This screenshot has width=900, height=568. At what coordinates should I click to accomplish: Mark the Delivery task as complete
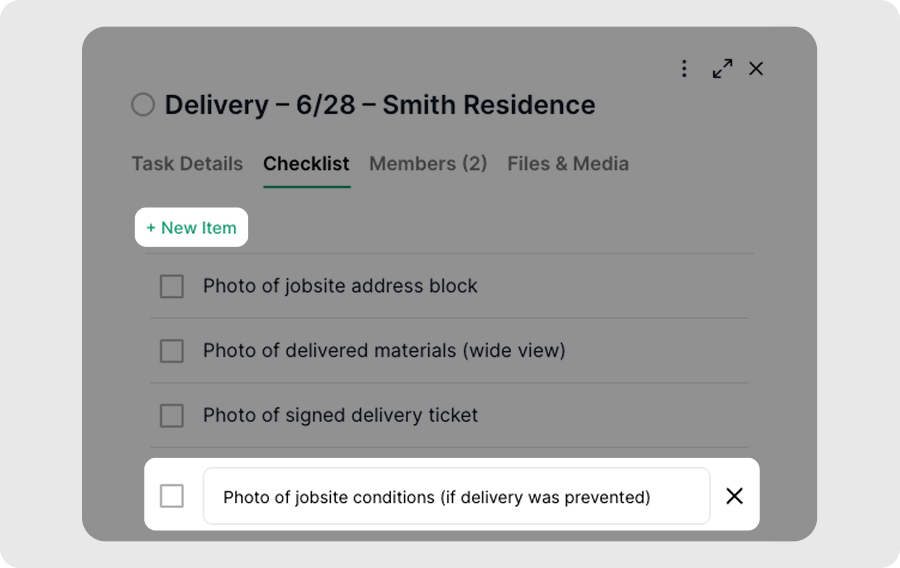pyautogui.click(x=143, y=105)
